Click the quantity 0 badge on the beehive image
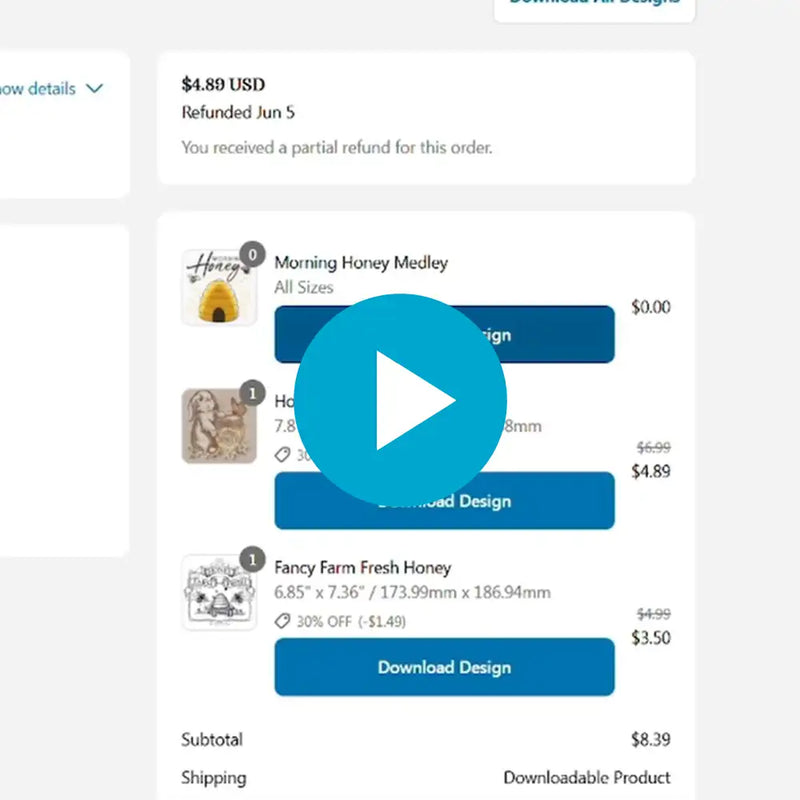 click(252, 254)
